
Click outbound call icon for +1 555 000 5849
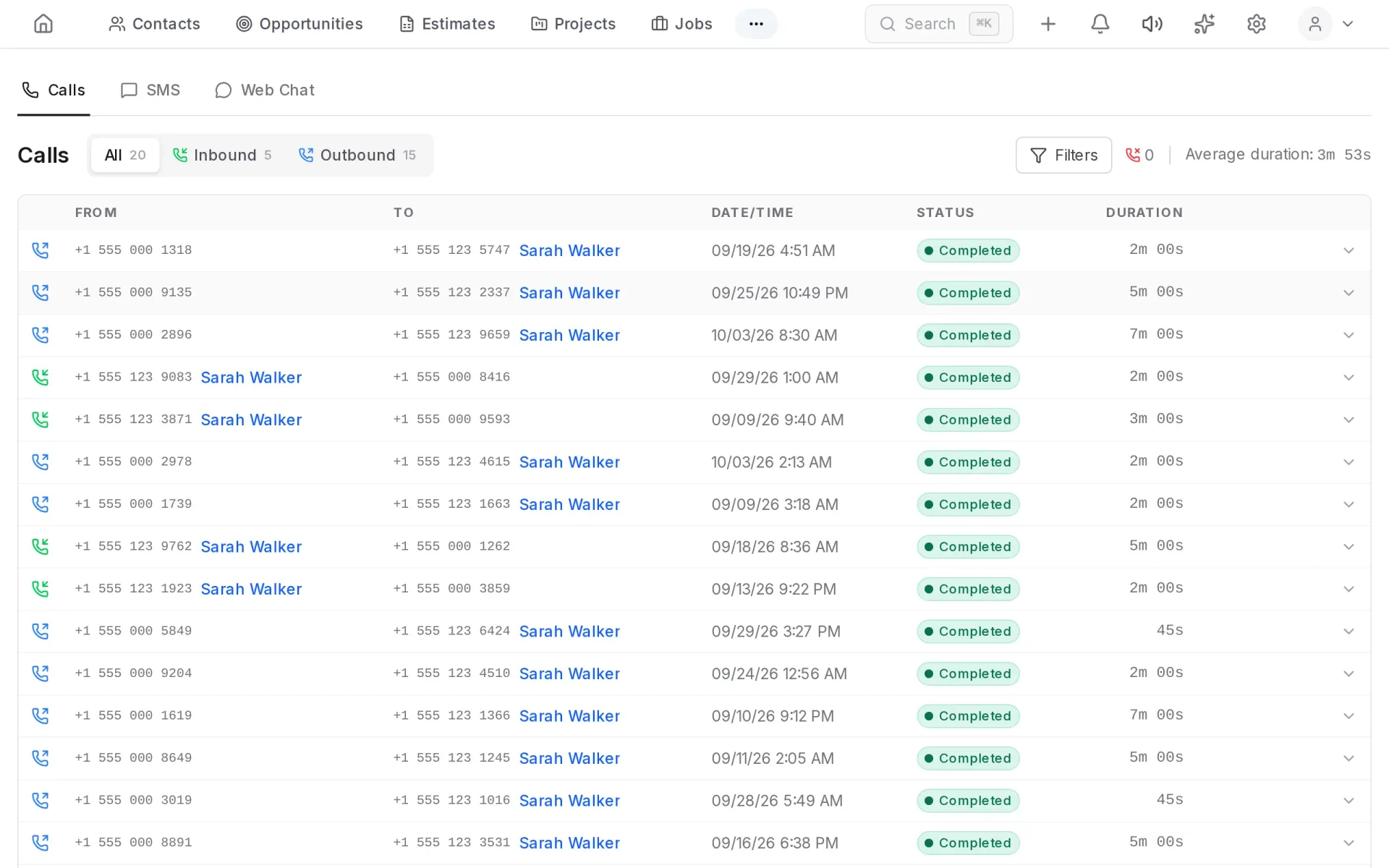pyautogui.click(x=41, y=631)
